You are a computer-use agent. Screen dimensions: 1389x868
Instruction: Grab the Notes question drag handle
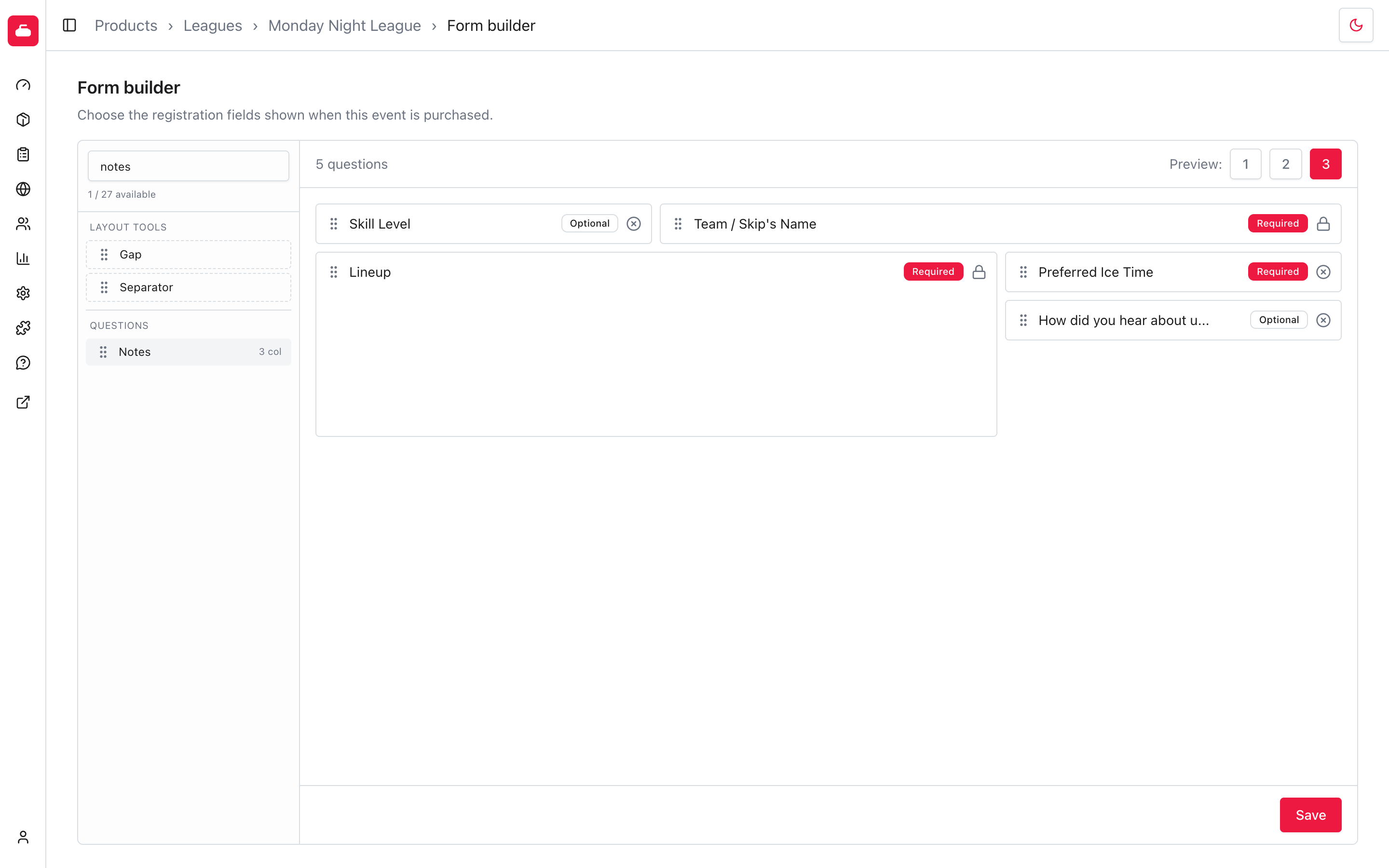coord(103,352)
